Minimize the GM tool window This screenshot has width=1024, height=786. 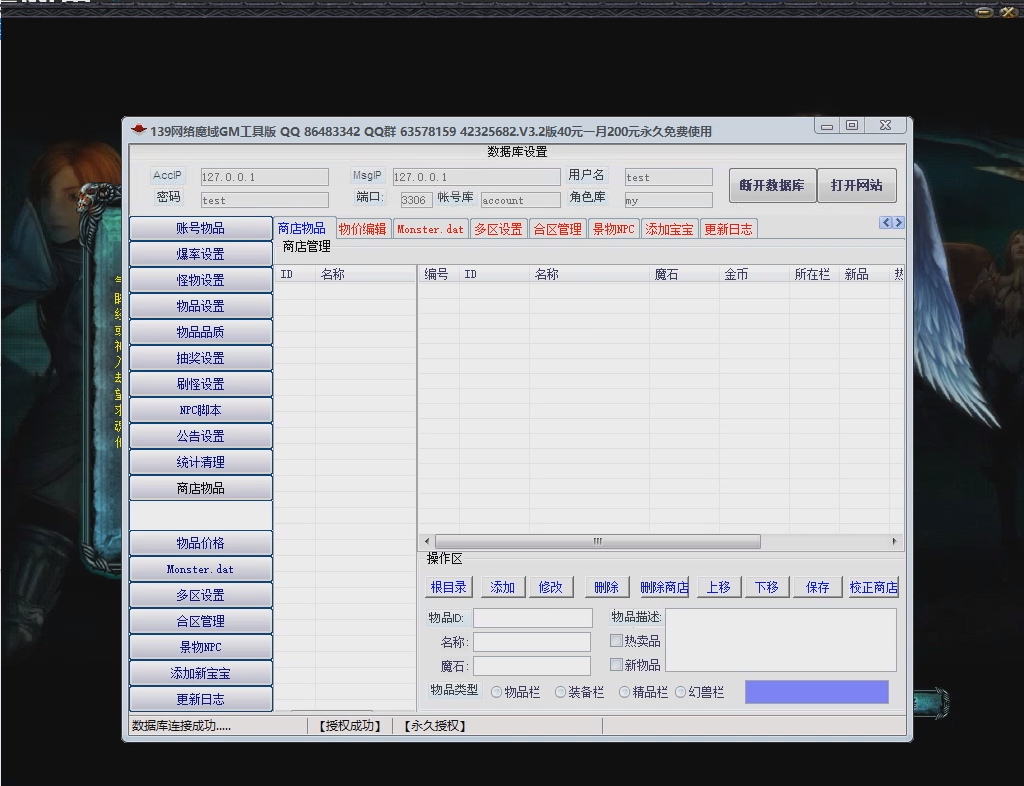[826, 125]
